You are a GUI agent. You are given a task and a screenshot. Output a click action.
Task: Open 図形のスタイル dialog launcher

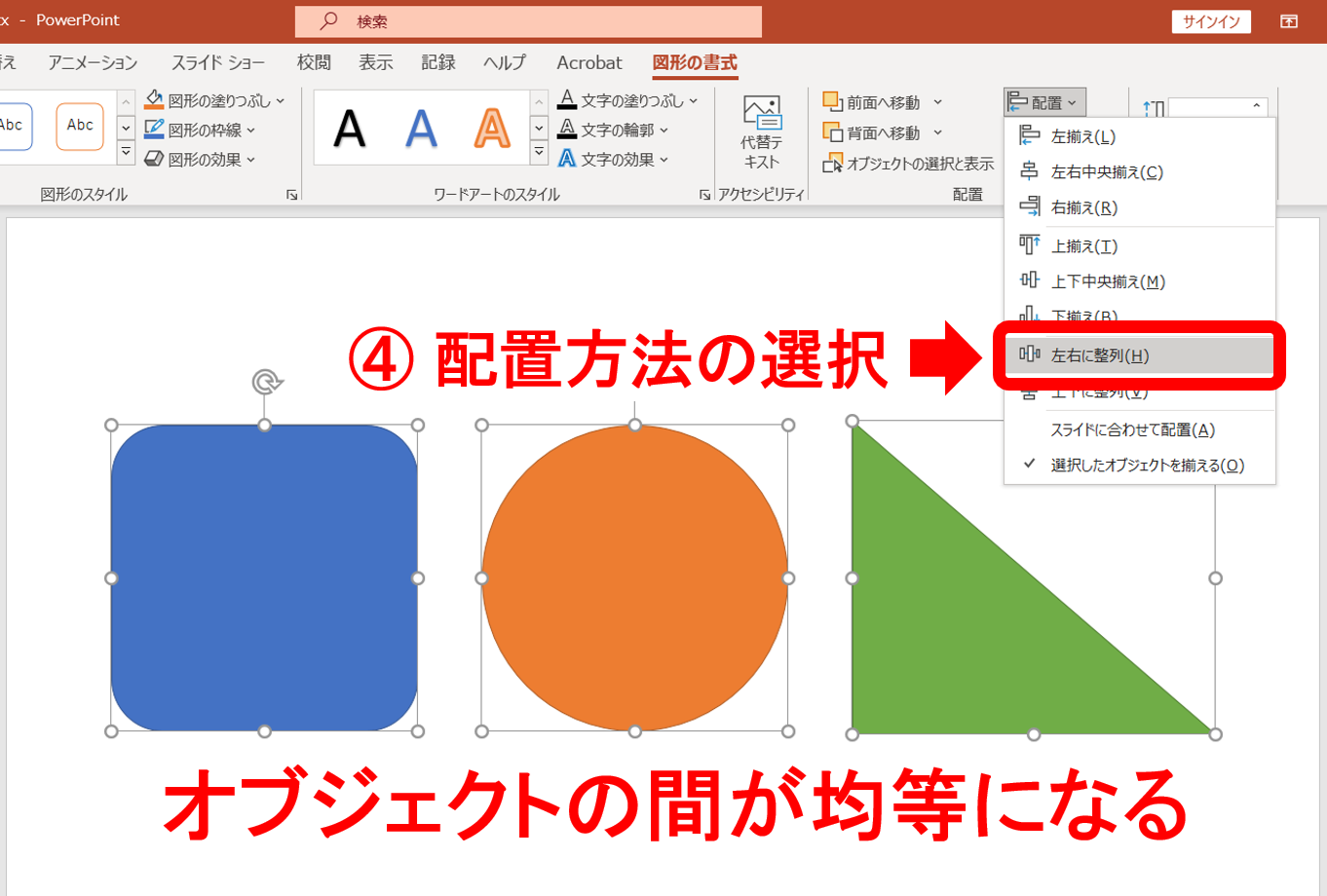tap(291, 195)
